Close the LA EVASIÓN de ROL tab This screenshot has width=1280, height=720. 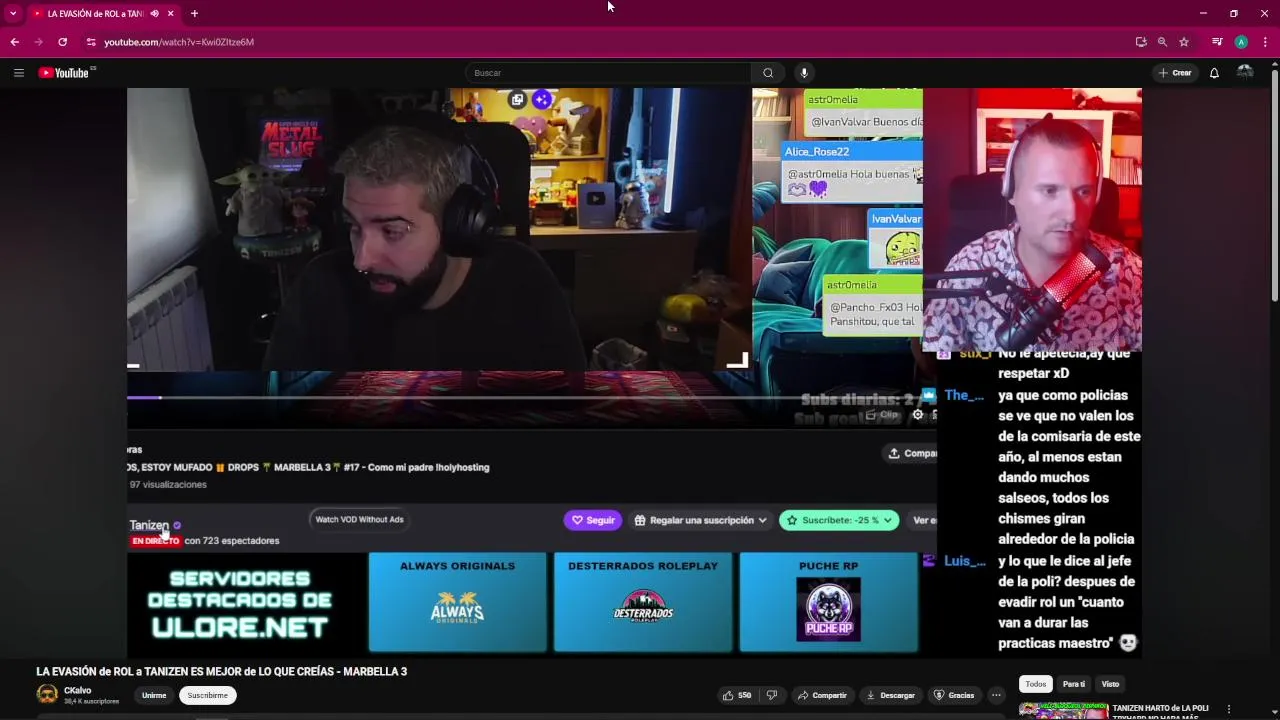(x=170, y=14)
